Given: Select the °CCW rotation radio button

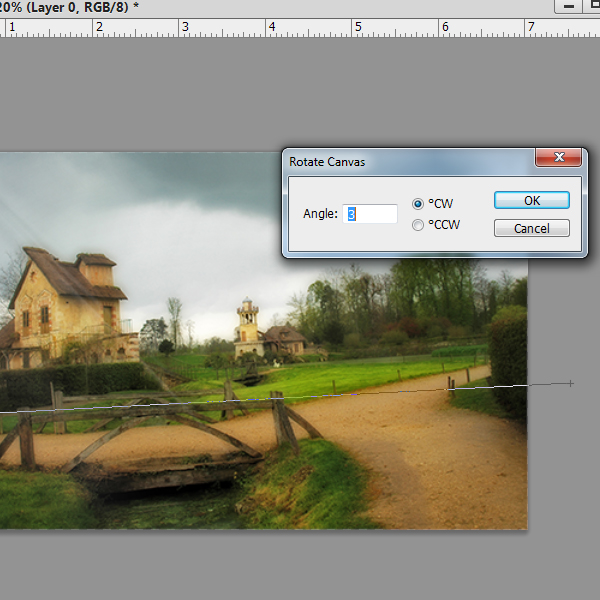Looking at the screenshot, I should [417, 225].
